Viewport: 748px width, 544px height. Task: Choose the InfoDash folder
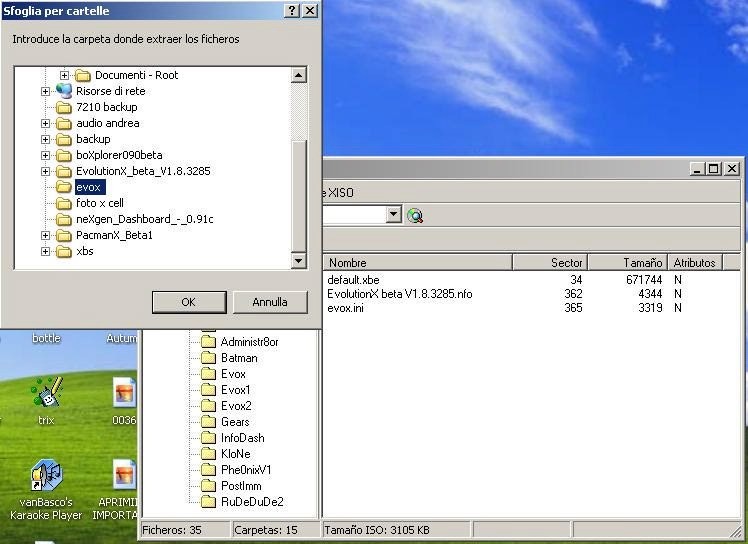point(242,438)
